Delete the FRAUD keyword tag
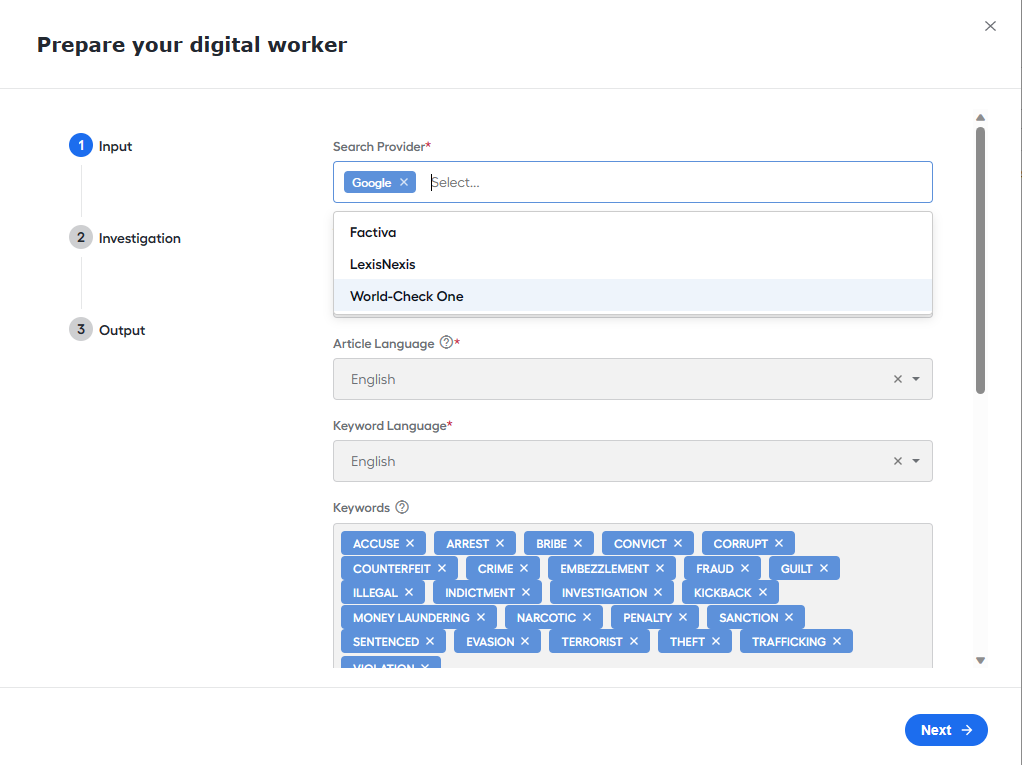The width and height of the screenshot is (1022, 765). pyautogui.click(x=745, y=568)
